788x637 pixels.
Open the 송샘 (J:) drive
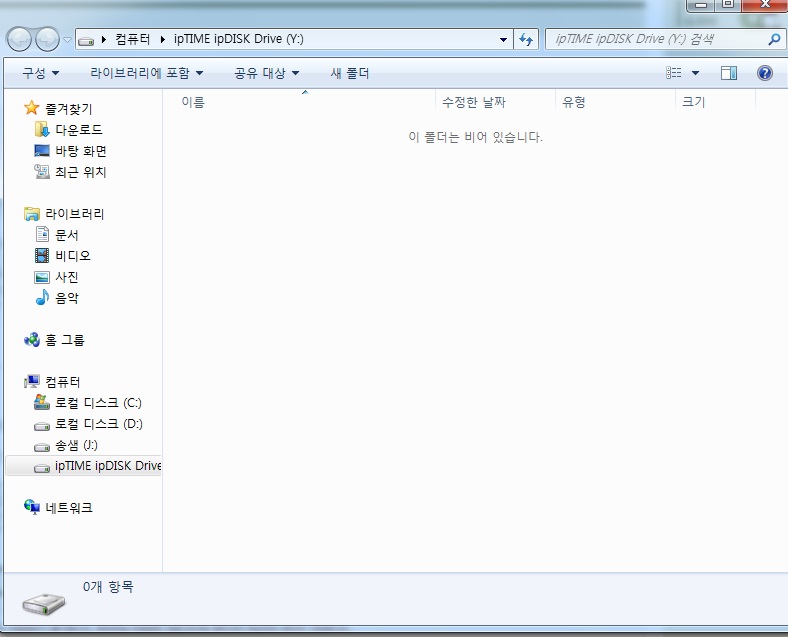click(76, 445)
